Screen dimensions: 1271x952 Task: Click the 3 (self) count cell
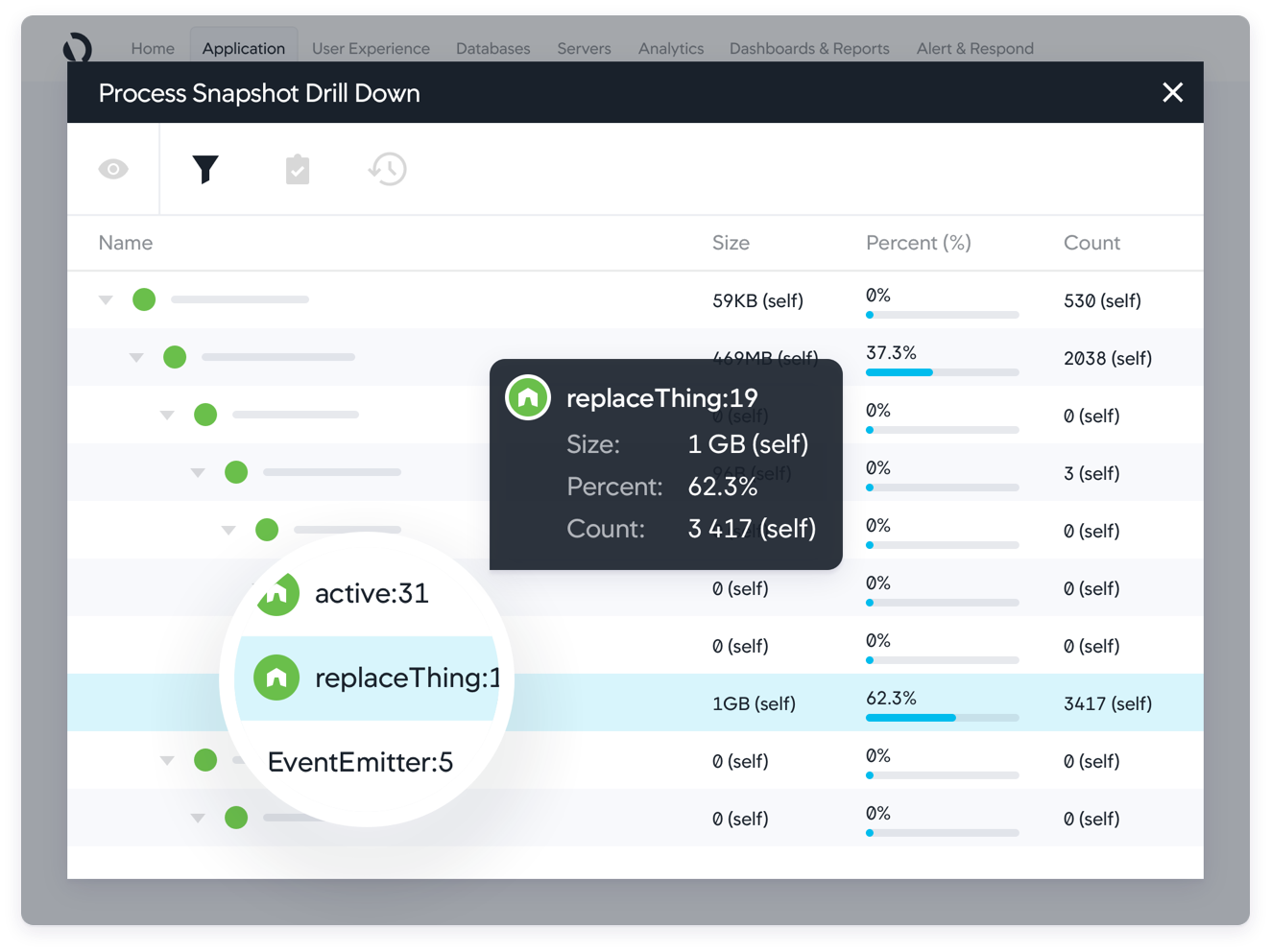point(1091,473)
